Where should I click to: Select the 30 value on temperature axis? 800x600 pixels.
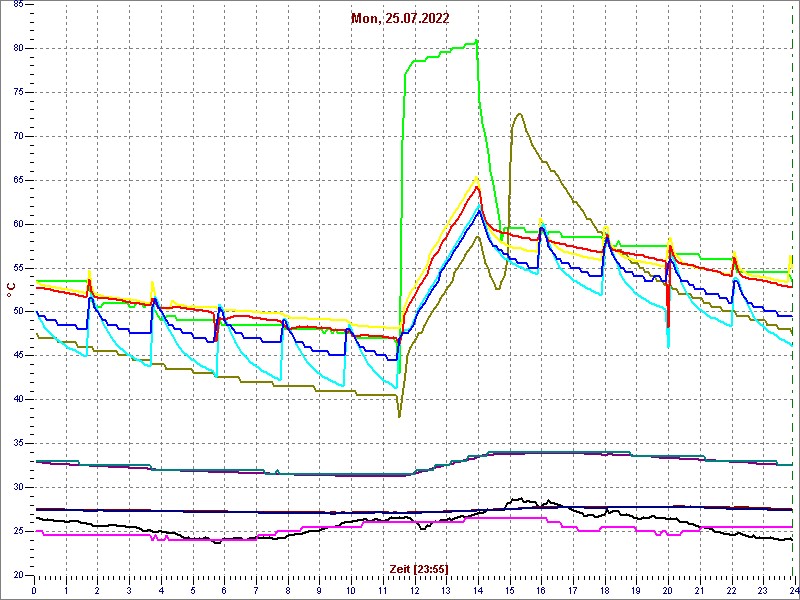[16, 487]
